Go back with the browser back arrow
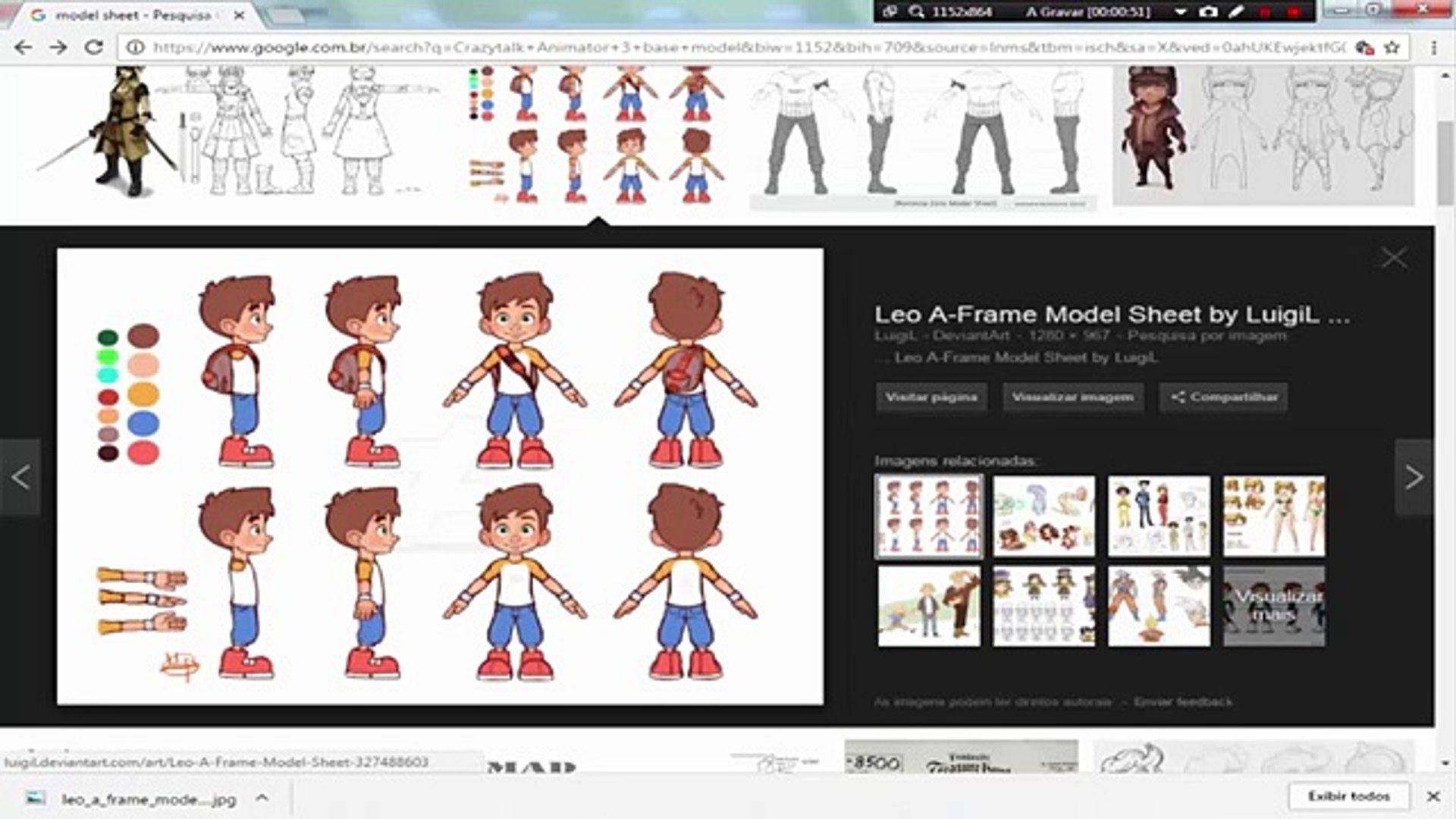This screenshot has height=819, width=1456. (x=23, y=47)
